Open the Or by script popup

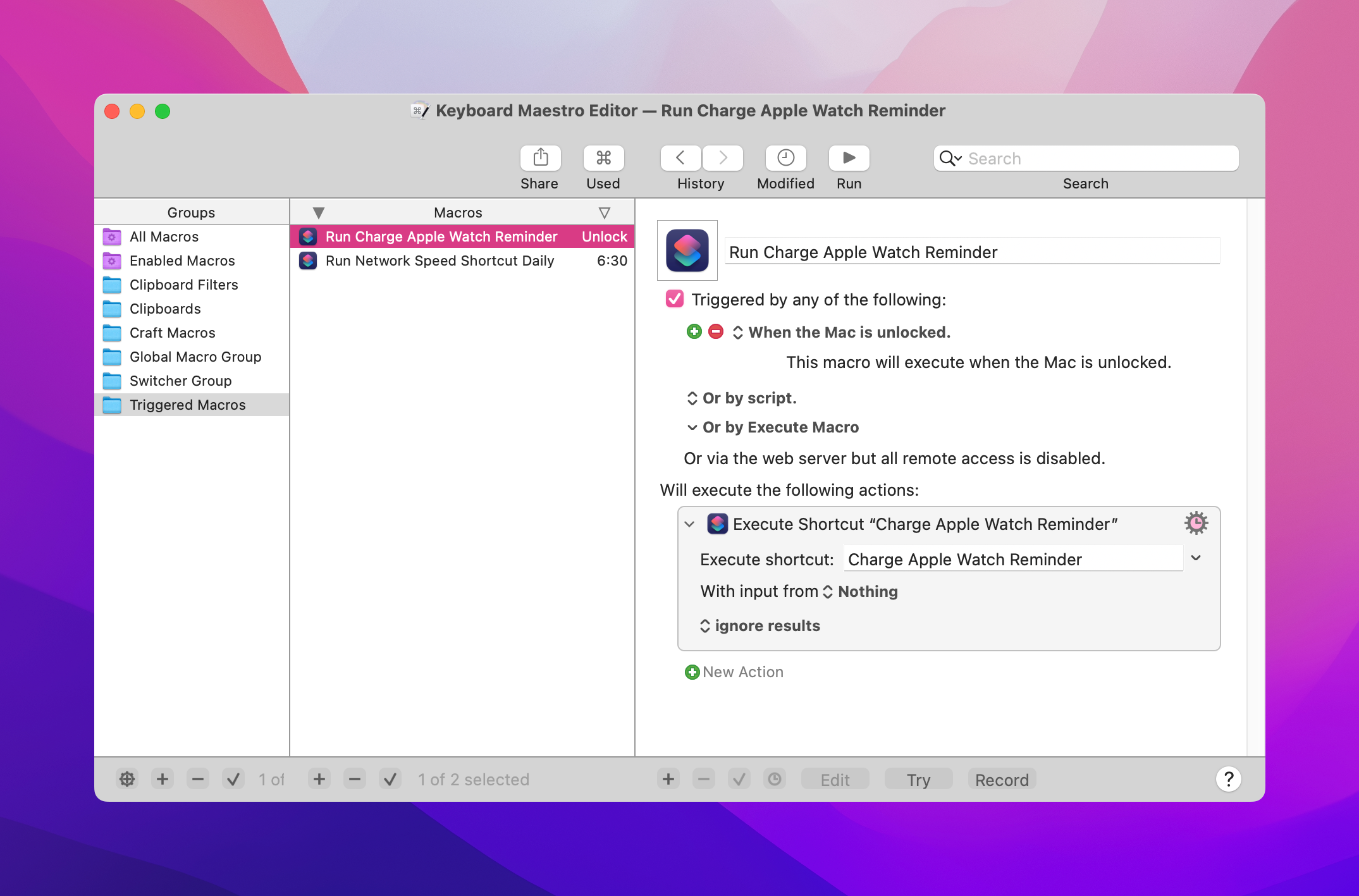click(742, 398)
